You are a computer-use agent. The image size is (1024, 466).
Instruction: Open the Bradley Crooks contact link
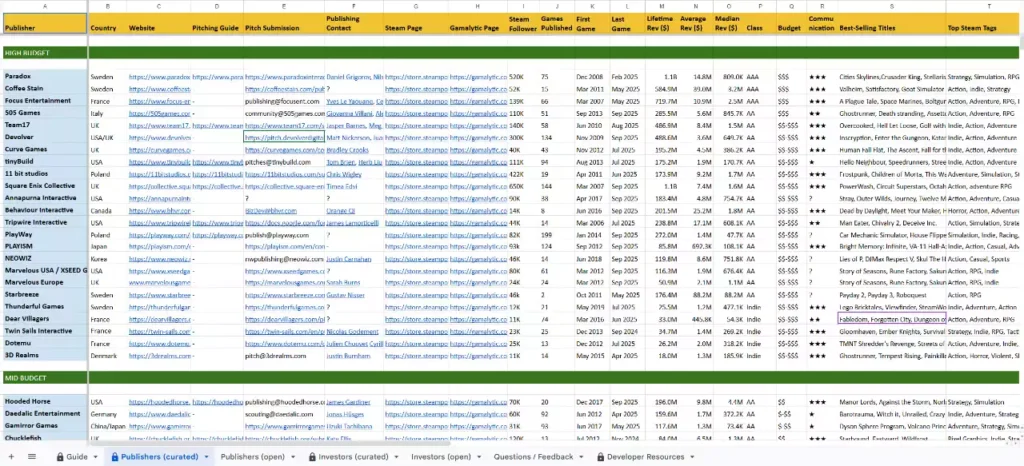point(347,150)
